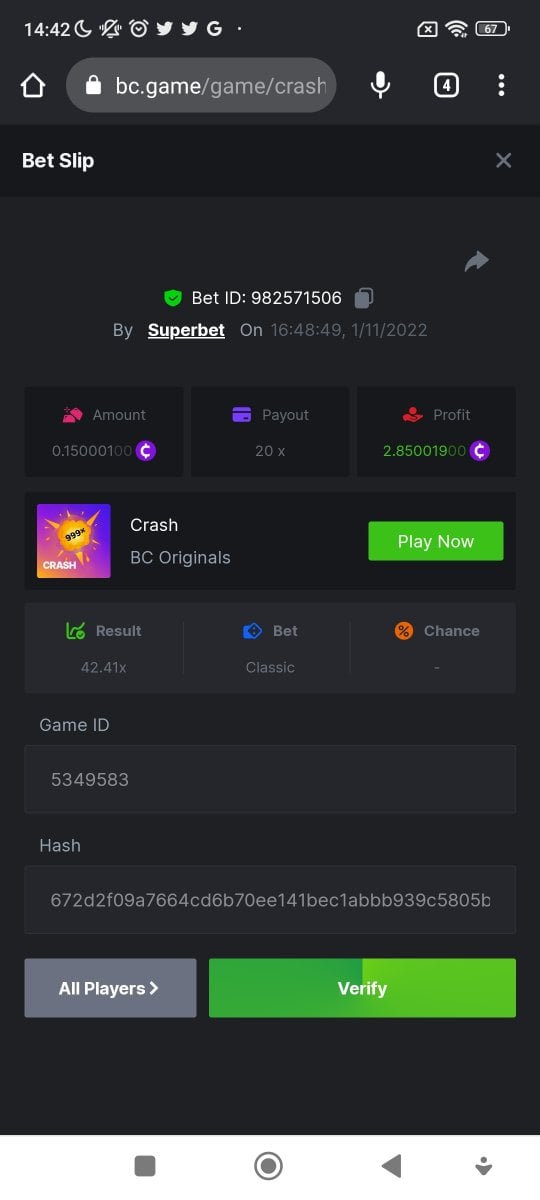Tap the green verified shield icon

pyautogui.click(x=174, y=298)
